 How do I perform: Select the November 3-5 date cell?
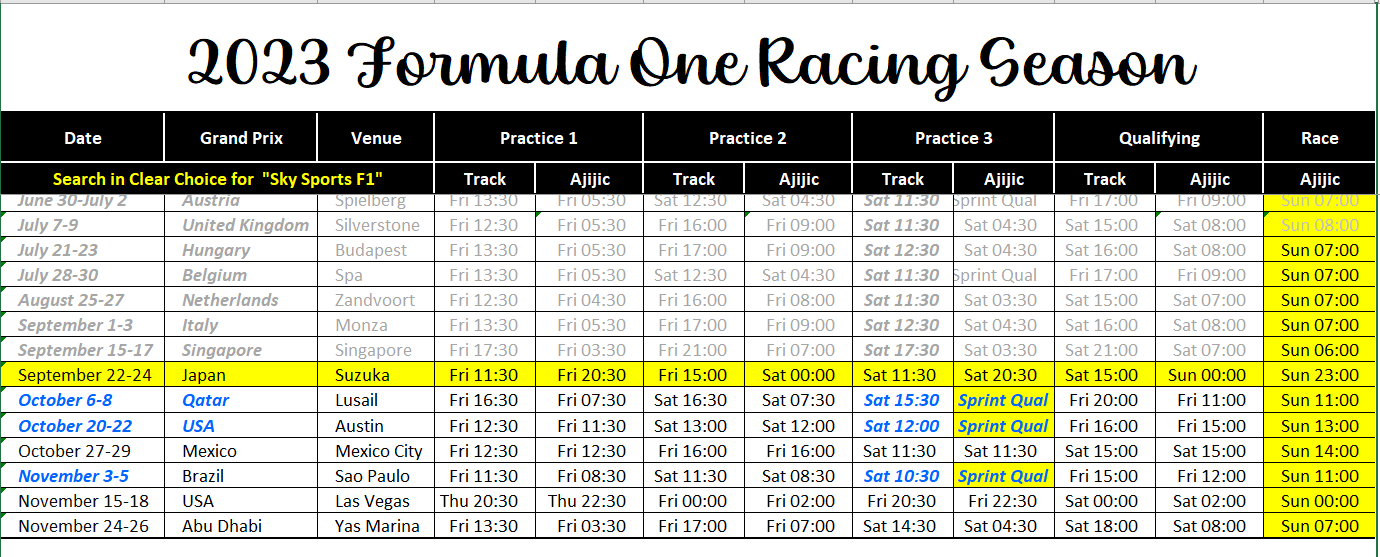pos(82,476)
